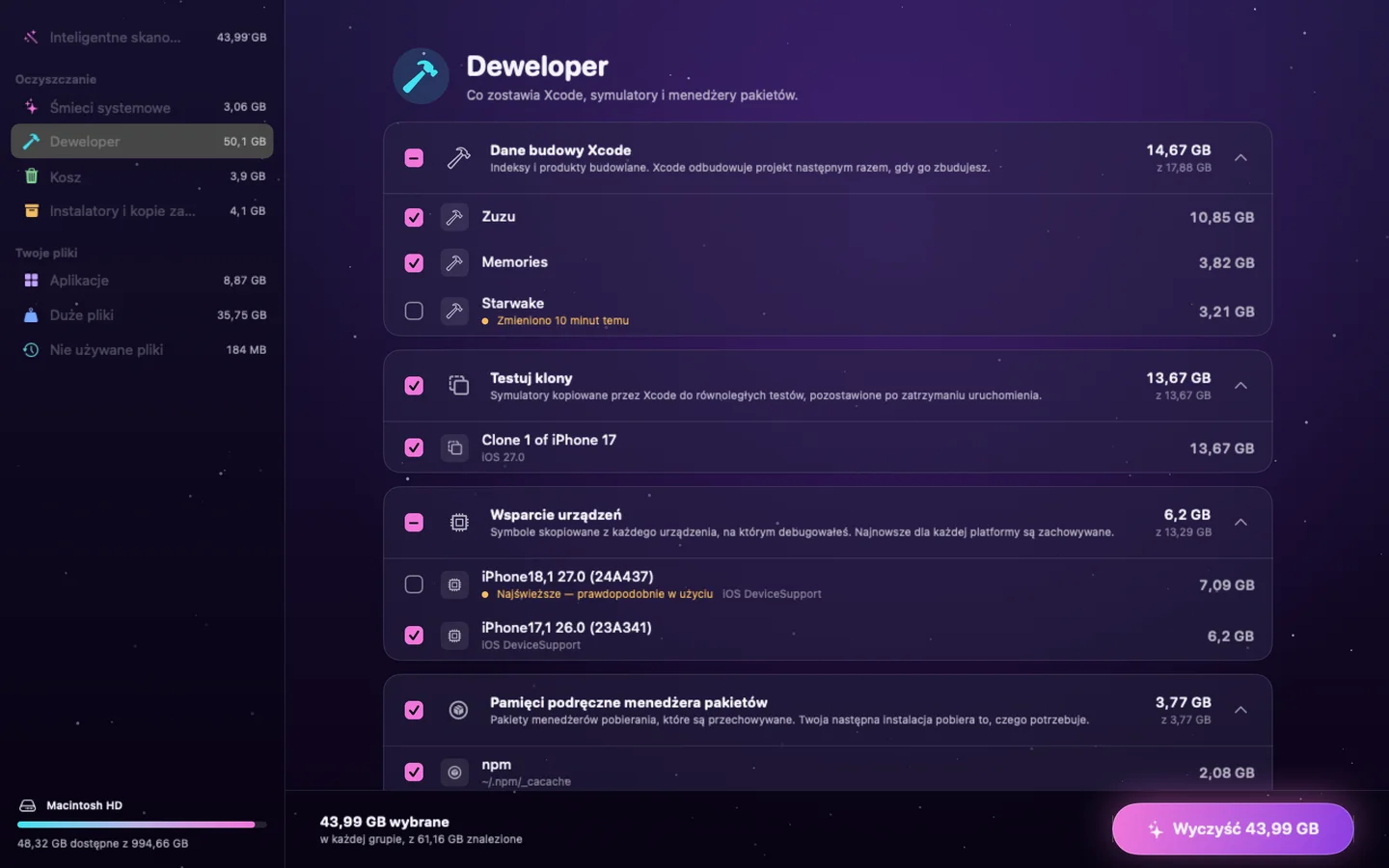1389x868 pixels.
Task: Click the hammer icon beside Deweloper in sidebar
Action: click(31, 141)
